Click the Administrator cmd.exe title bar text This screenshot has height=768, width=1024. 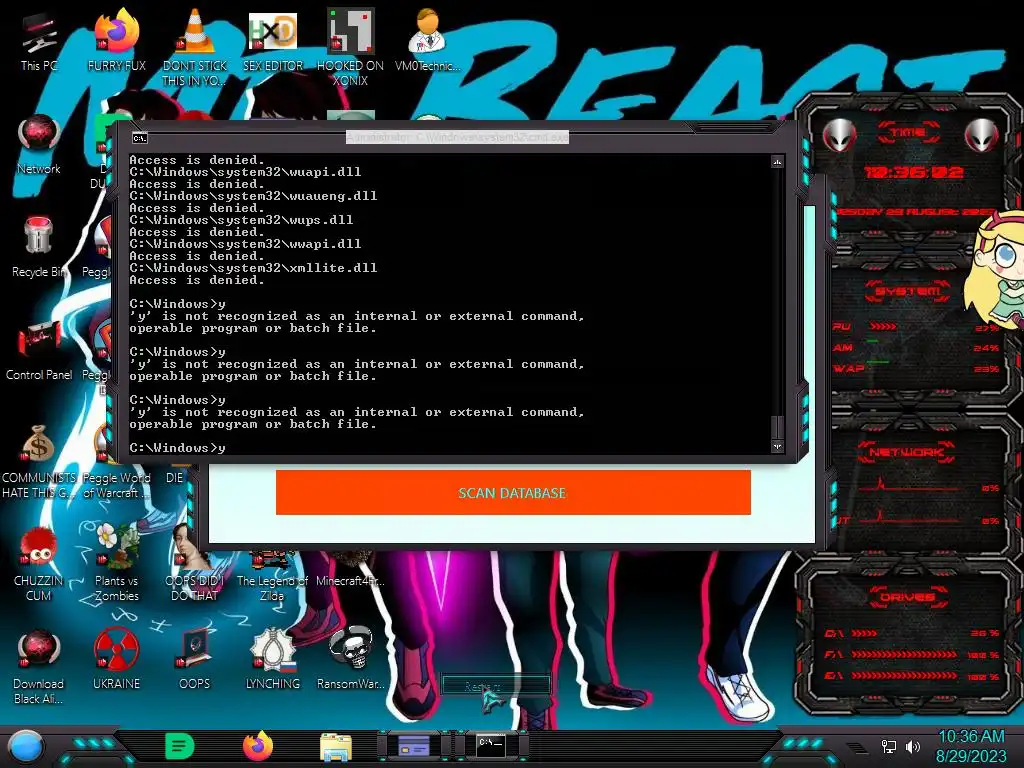click(457, 137)
